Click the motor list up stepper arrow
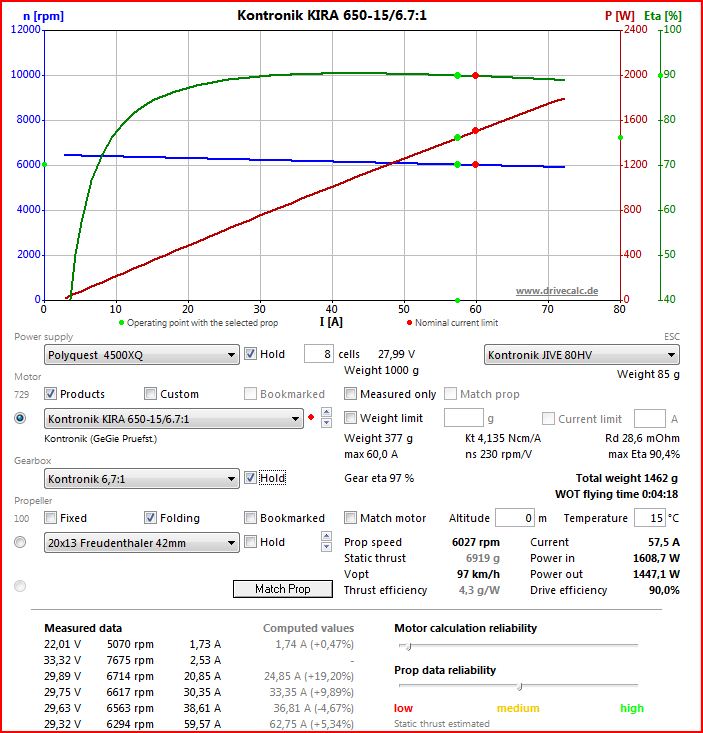Image resolution: width=703 pixels, height=733 pixels. [325, 414]
